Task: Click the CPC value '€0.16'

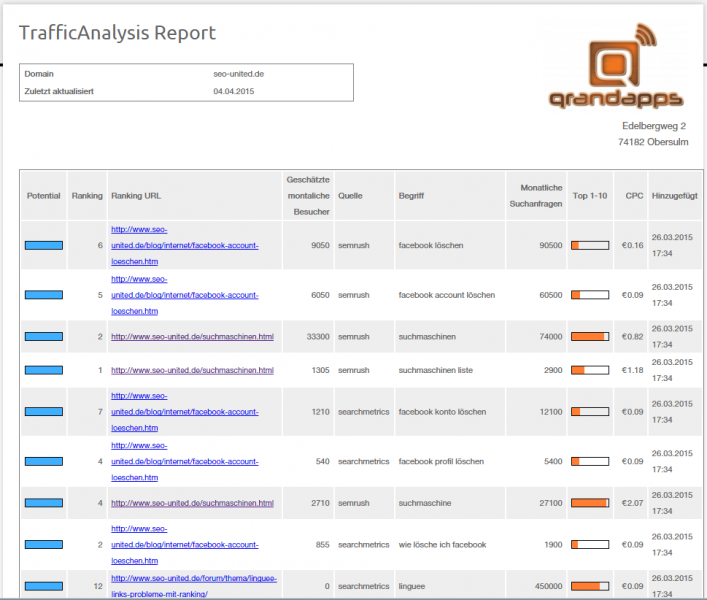Action: [x=633, y=245]
